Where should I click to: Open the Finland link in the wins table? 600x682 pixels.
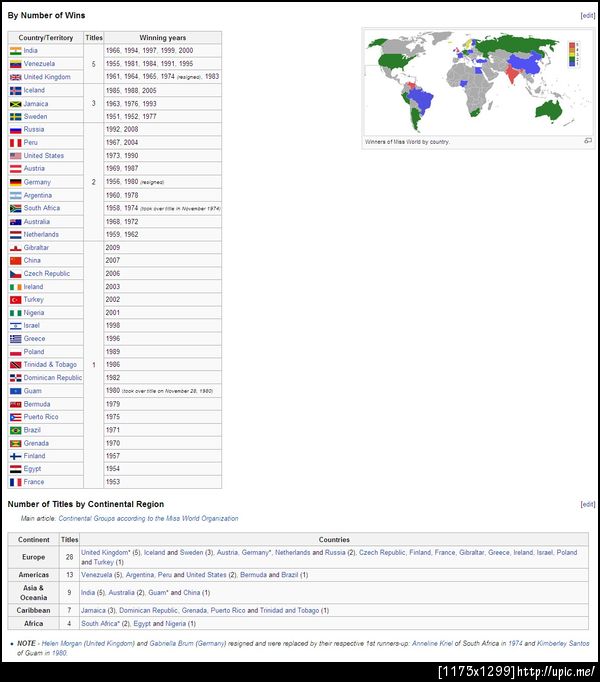click(34, 456)
